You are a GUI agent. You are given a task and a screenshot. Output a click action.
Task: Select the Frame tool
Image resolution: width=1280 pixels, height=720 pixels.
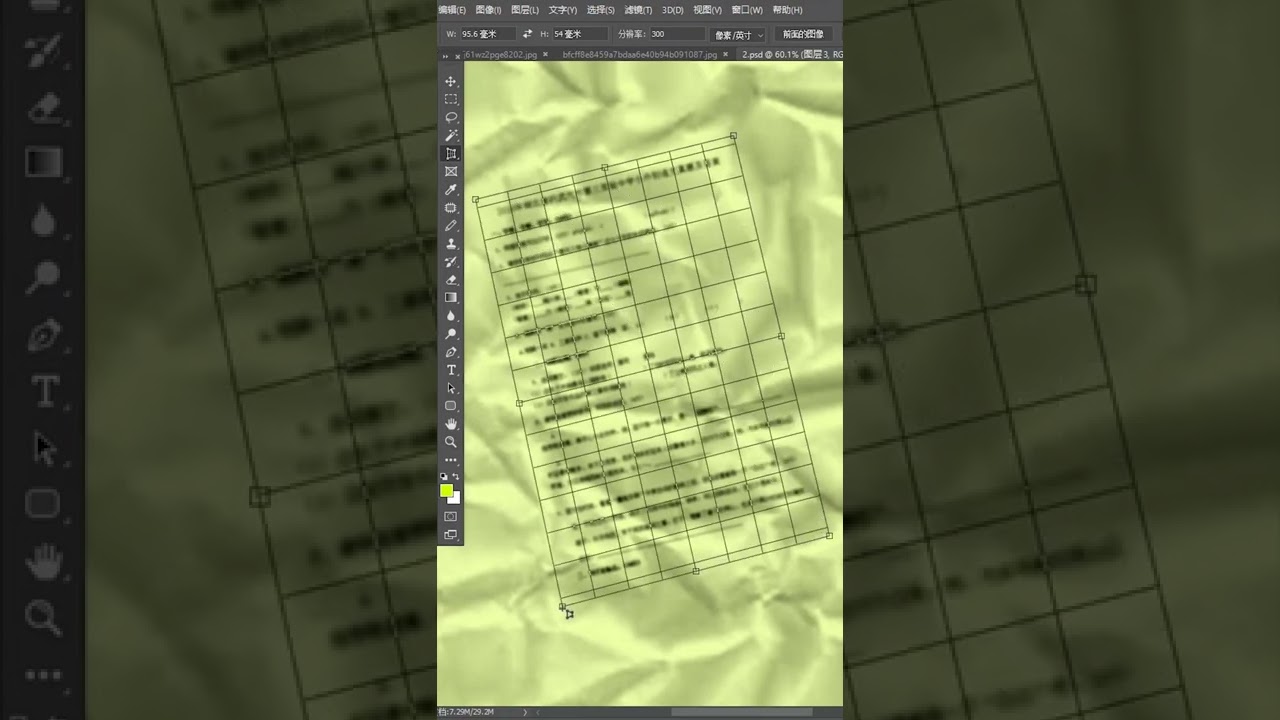(x=451, y=172)
